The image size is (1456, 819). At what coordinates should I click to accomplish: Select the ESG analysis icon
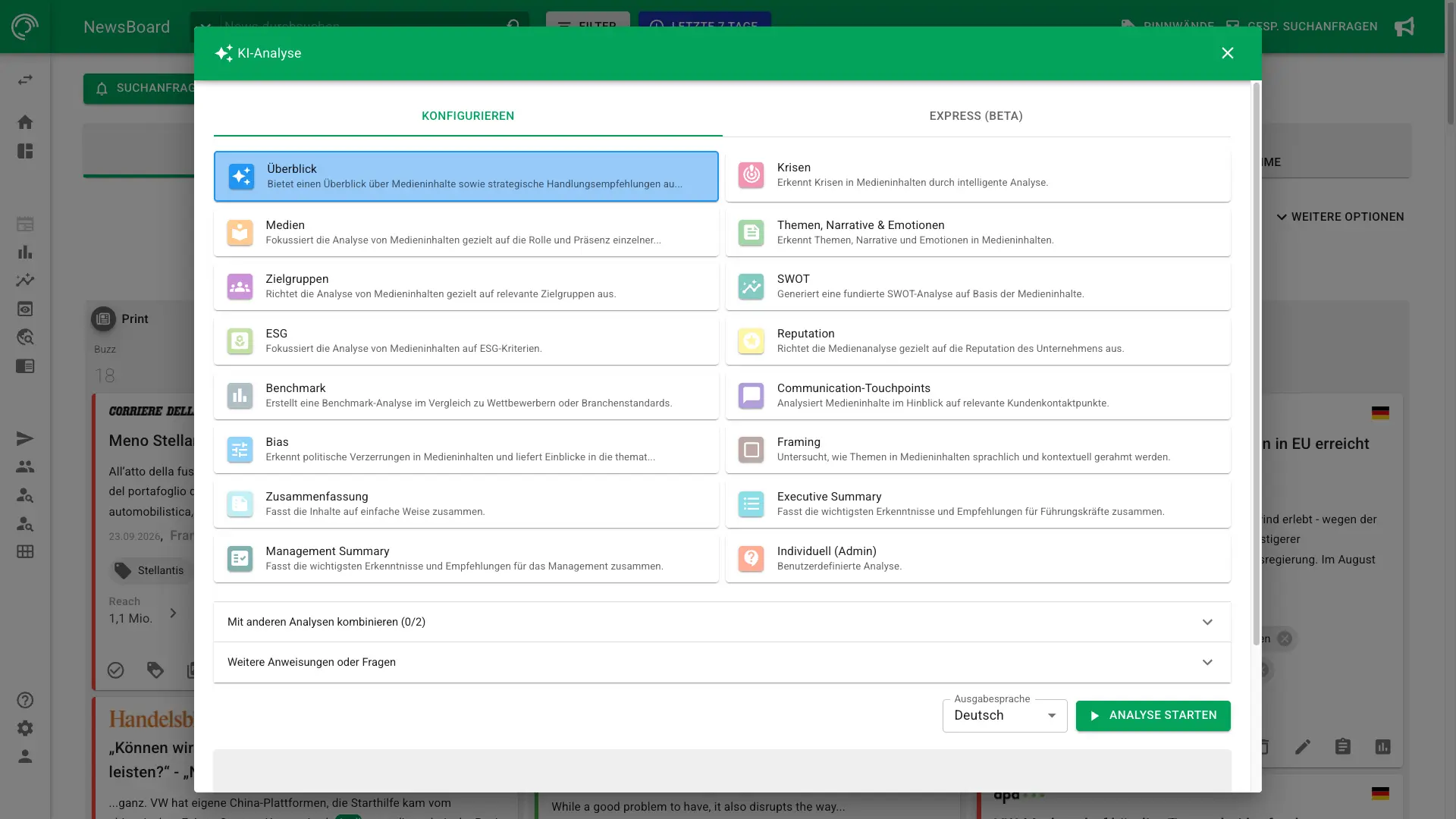coord(240,341)
